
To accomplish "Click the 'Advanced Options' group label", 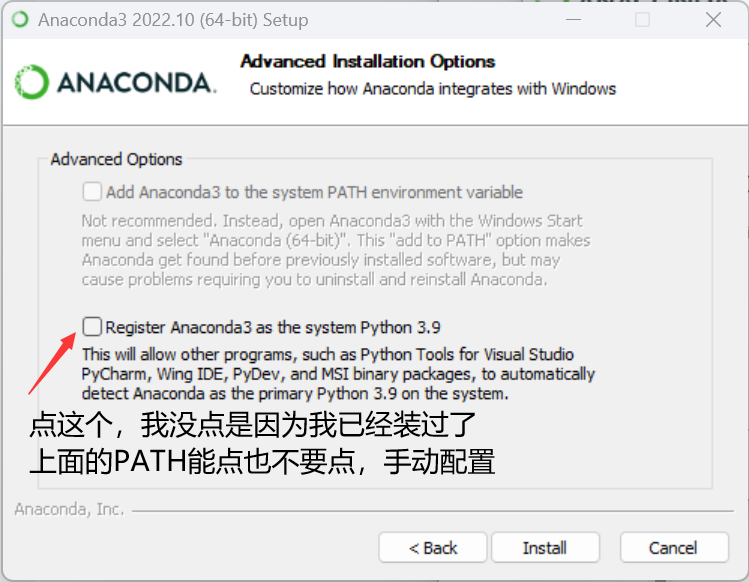I will tap(116, 159).
